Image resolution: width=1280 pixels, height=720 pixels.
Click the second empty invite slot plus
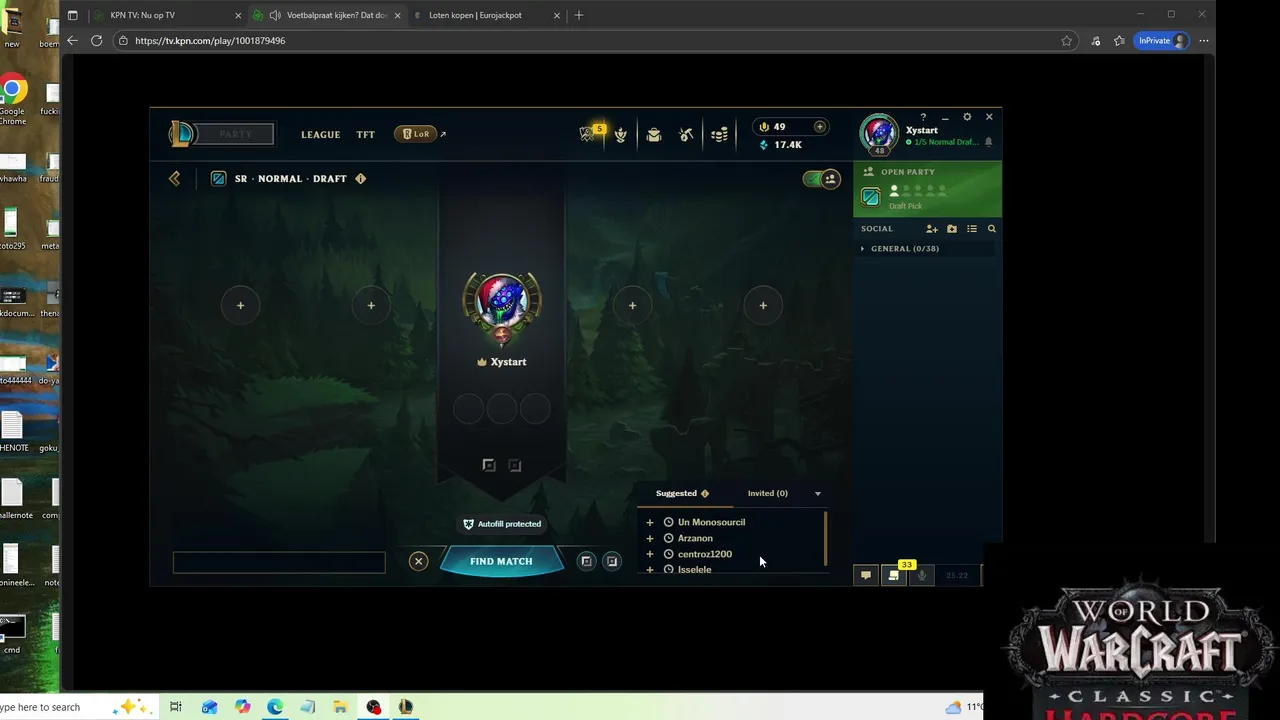371,305
